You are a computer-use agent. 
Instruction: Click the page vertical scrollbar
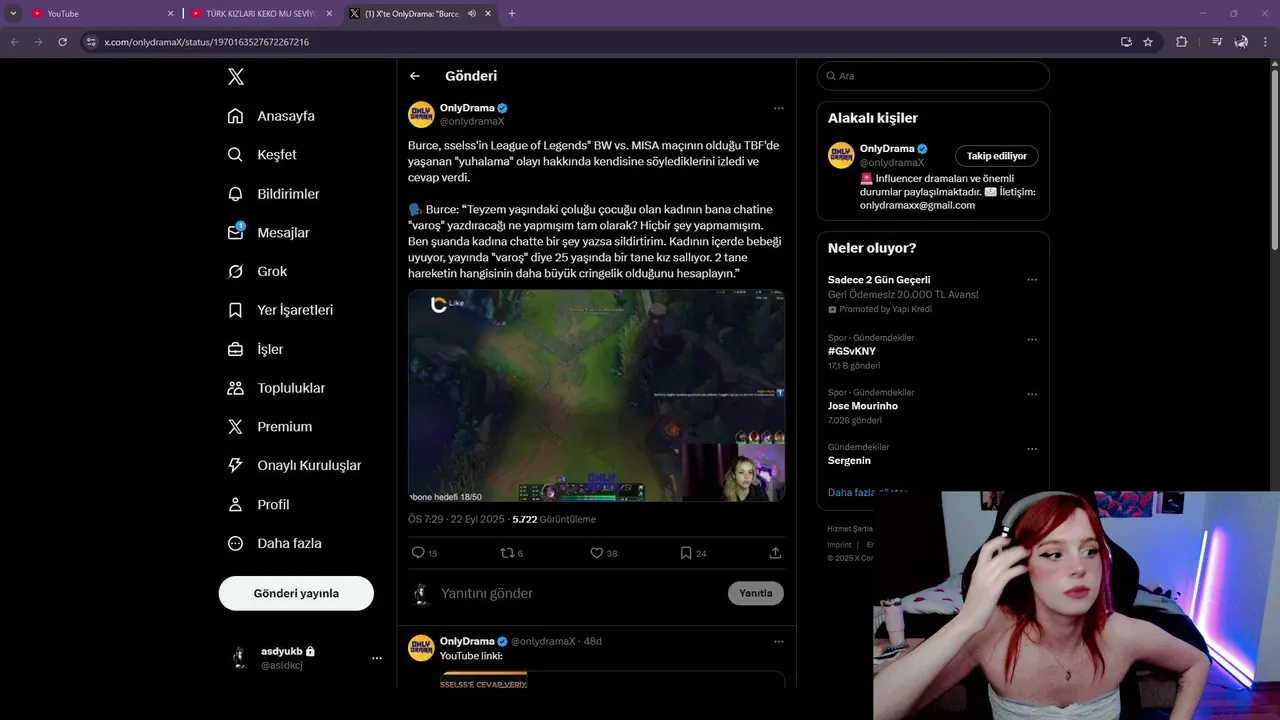click(1274, 160)
